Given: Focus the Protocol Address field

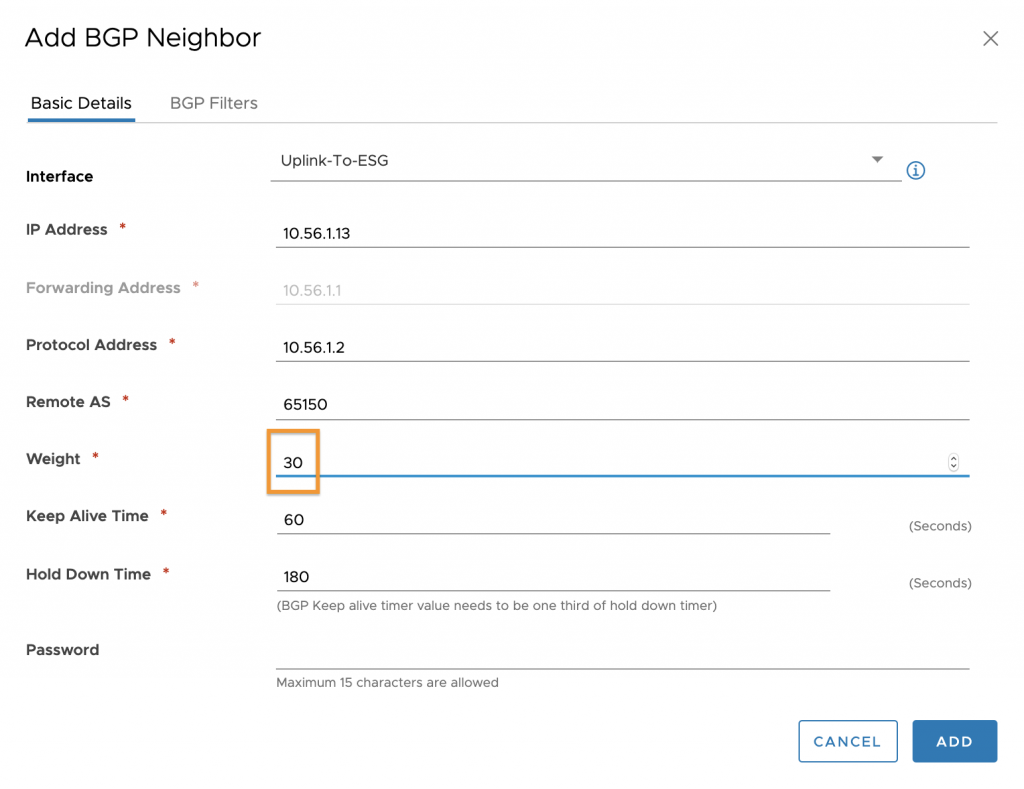Looking at the screenshot, I should click(622, 347).
